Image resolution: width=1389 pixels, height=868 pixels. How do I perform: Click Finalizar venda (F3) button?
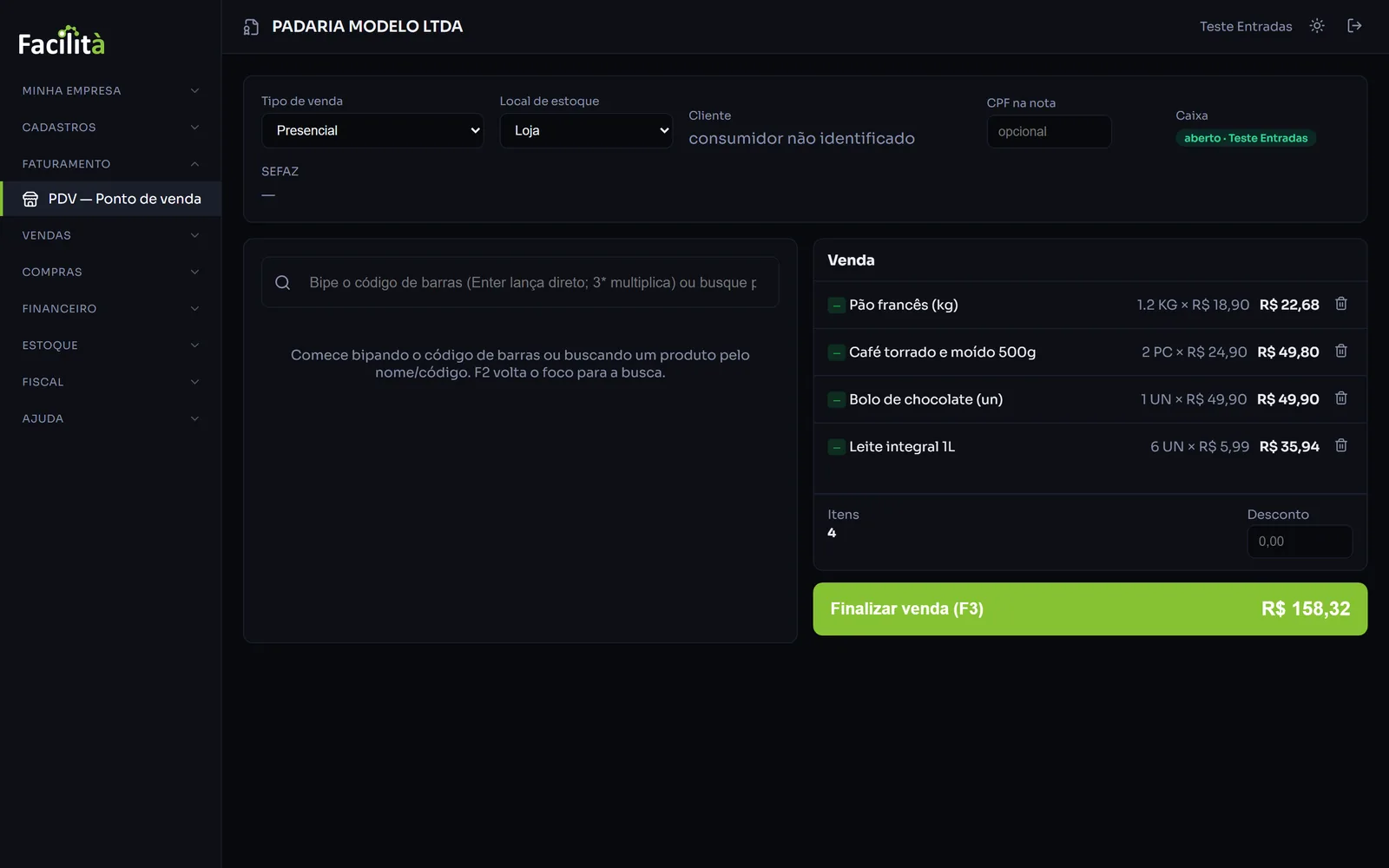click(1089, 608)
